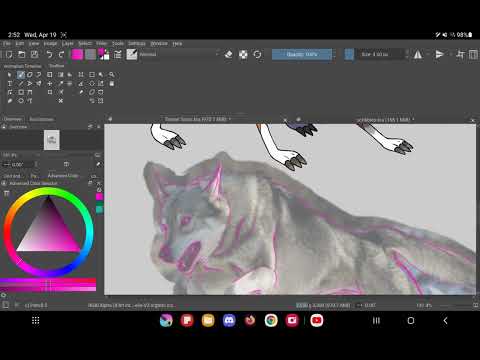
Task: Switch to the Advanced Color docker tab
Action: click(63, 176)
